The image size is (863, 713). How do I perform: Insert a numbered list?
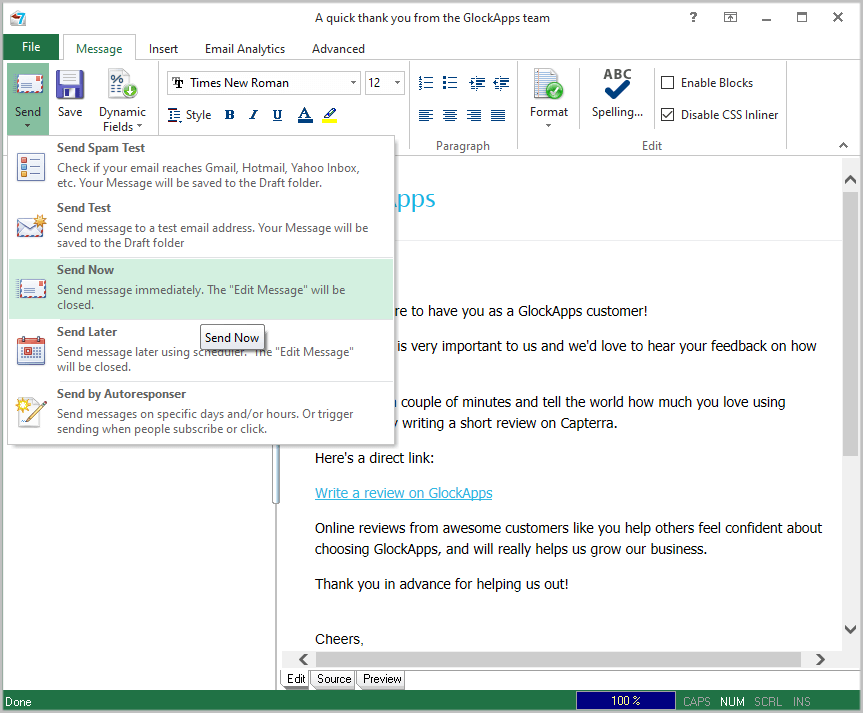pos(425,83)
